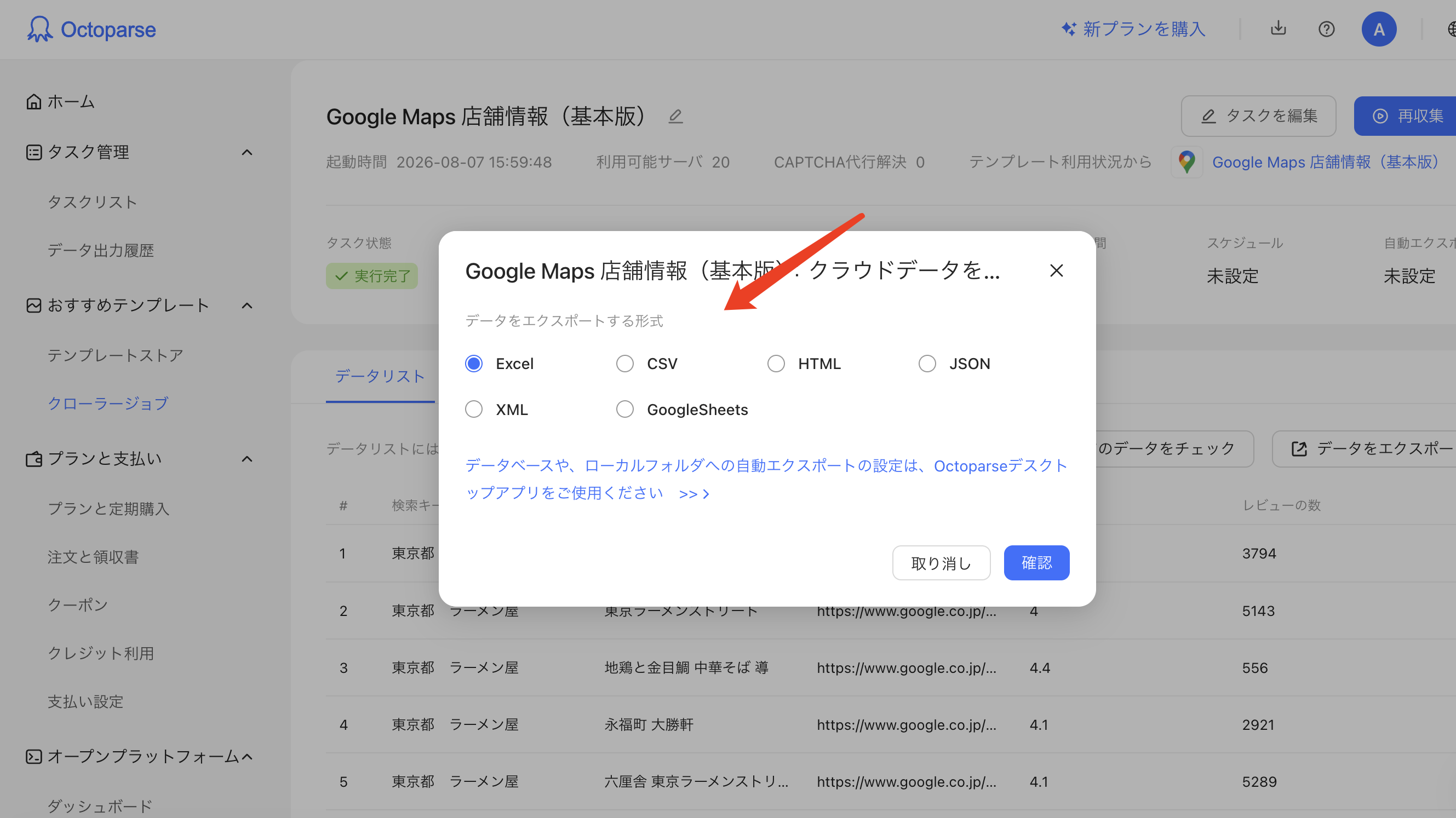Open クーポン in sidebar

coord(77,605)
